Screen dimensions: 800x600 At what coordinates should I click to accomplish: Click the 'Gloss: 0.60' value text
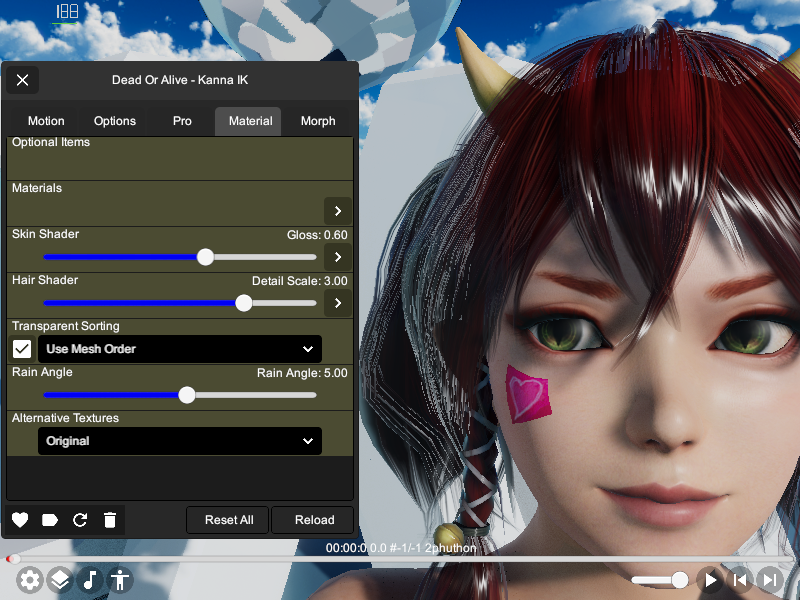pyautogui.click(x=317, y=235)
